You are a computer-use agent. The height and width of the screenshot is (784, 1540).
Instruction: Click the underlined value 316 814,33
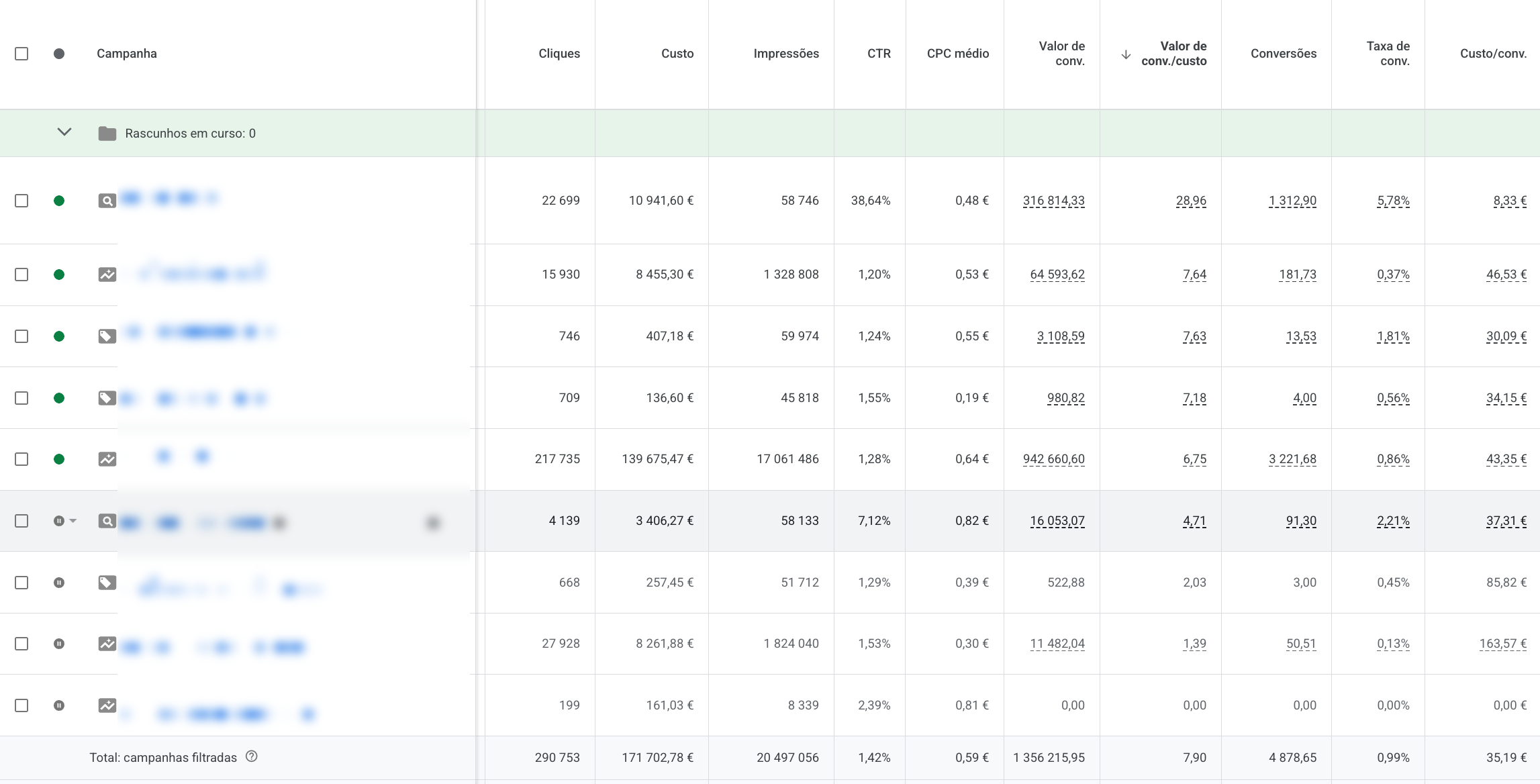[1054, 201]
